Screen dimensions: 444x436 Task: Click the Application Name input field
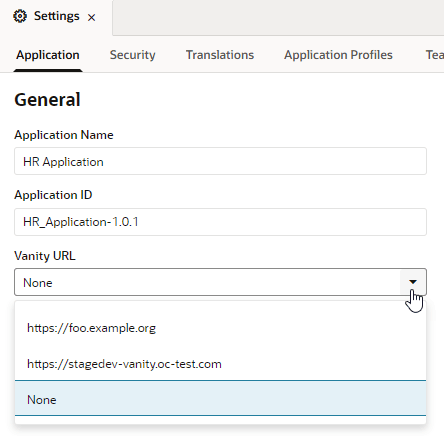pyautogui.click(x=220, y=161)
